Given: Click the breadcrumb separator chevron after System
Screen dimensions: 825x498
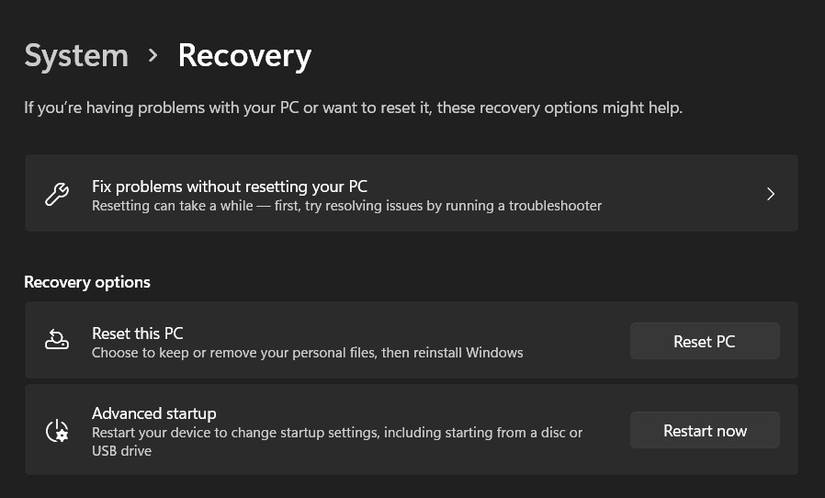Looking at the screenshot, I should [153, 56].
